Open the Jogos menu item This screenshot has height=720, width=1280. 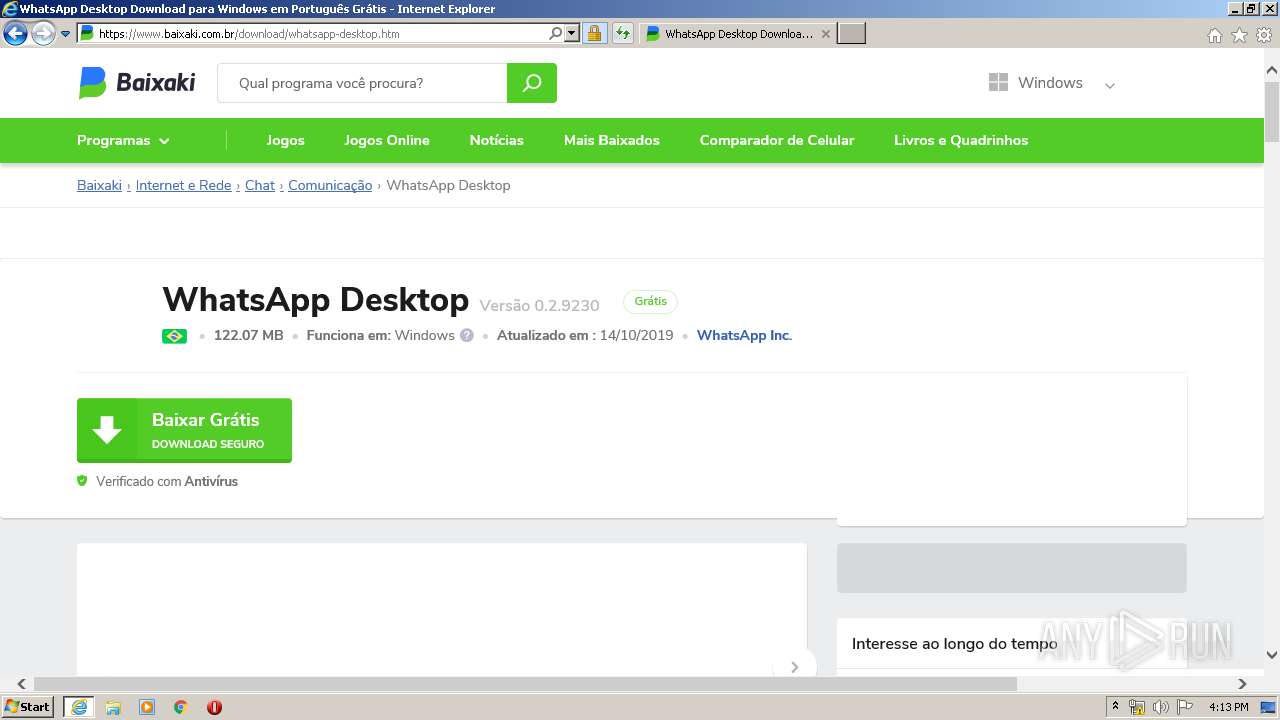[x=285, y=140]
